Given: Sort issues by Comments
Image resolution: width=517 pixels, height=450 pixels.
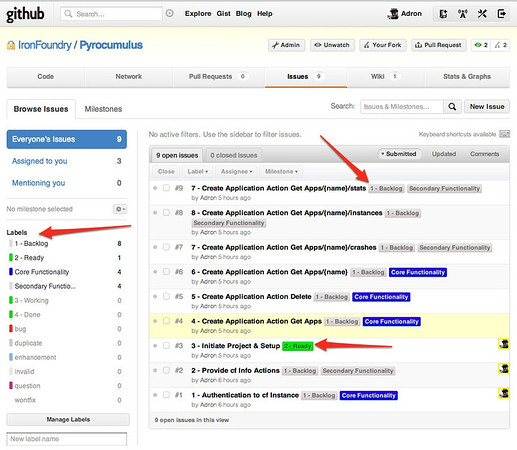Looking at the screenshot, I should (485, 154).
